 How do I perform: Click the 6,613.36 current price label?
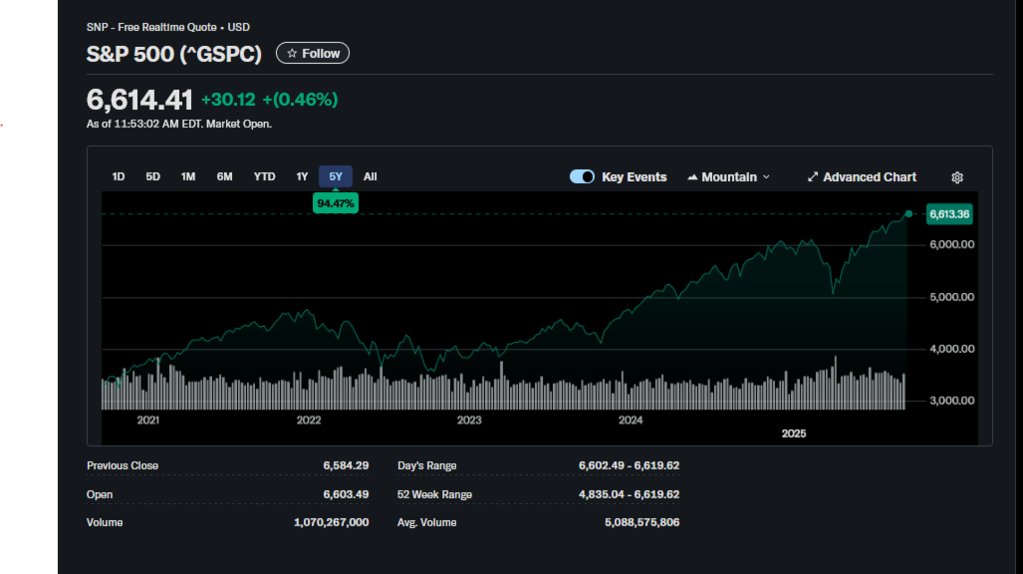(x=949, y=214)
